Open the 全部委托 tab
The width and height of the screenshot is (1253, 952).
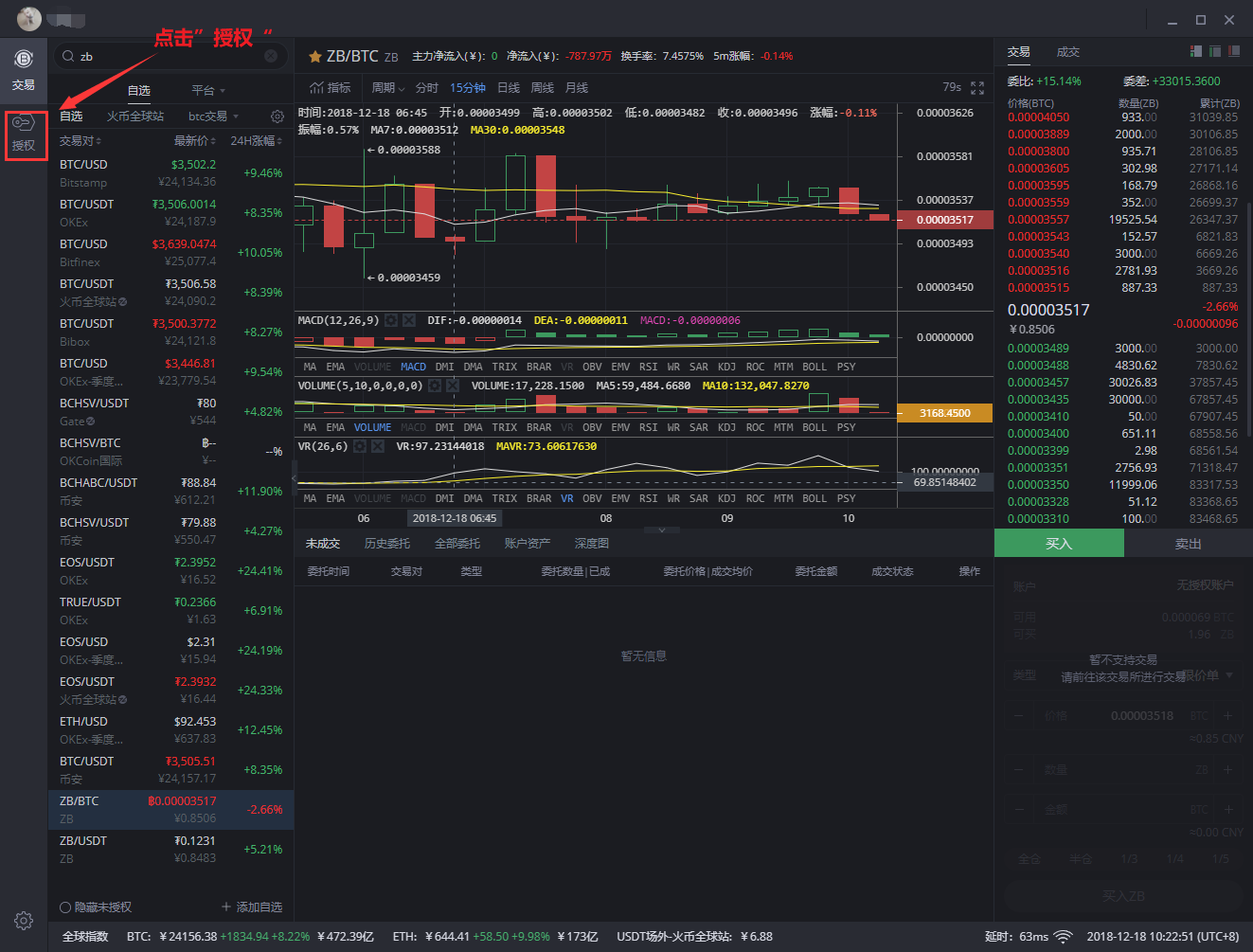[457, 544]
